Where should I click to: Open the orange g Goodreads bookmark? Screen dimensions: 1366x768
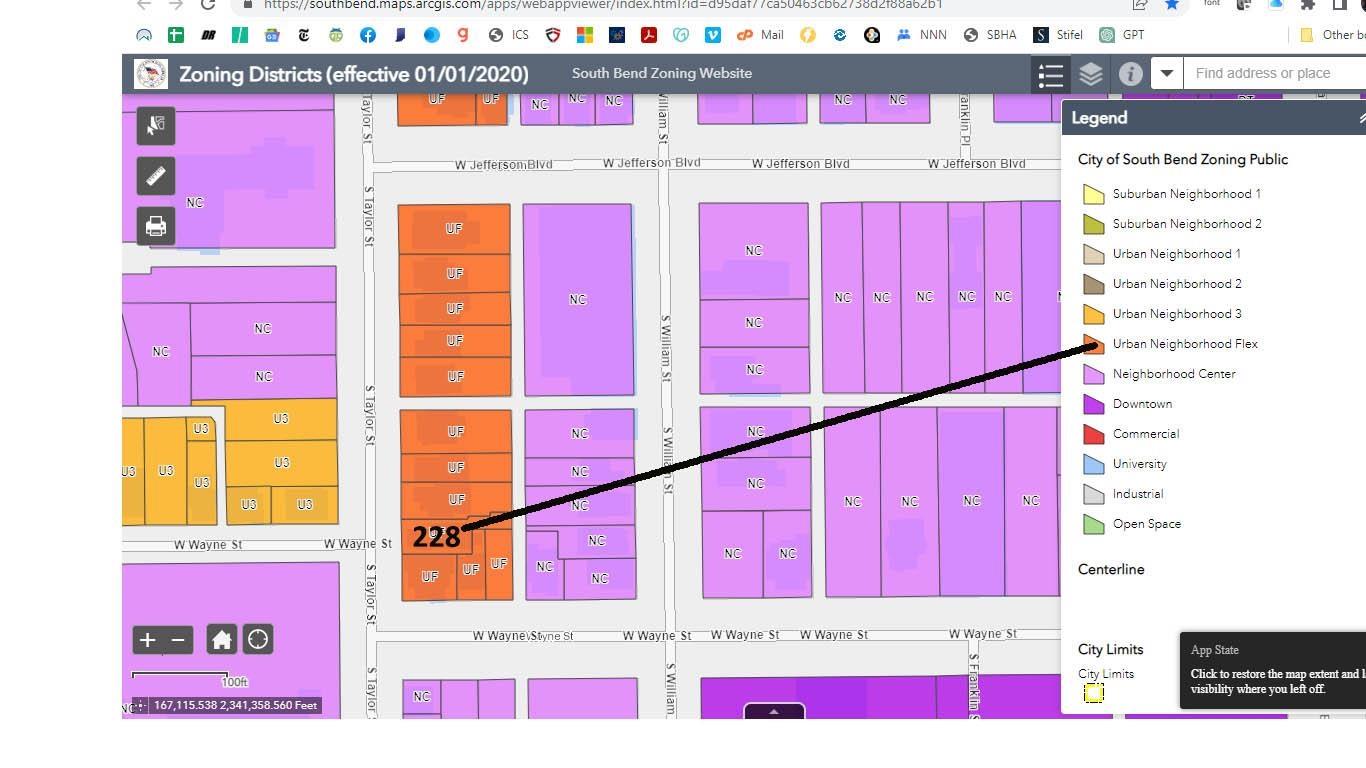click(463, 35)
